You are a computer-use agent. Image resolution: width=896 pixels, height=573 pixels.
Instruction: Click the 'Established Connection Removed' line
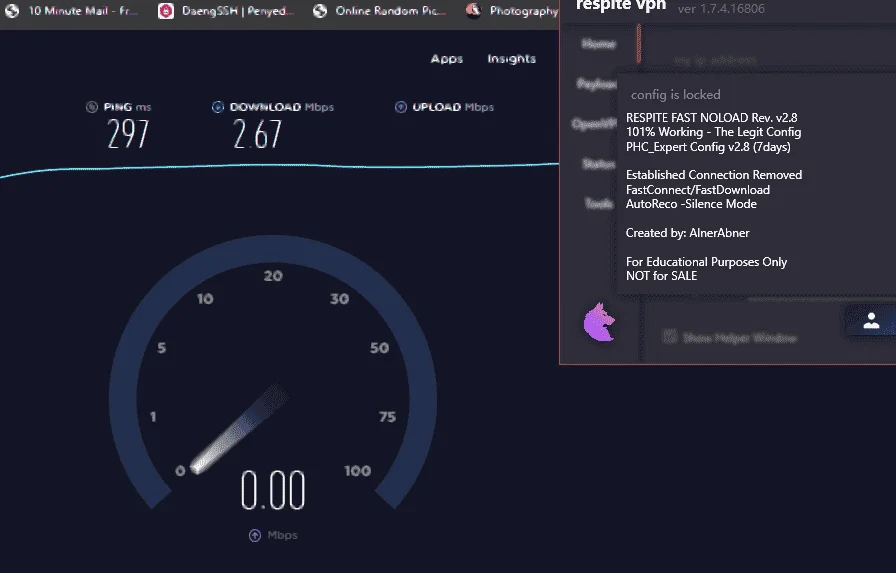click(714, 175)
